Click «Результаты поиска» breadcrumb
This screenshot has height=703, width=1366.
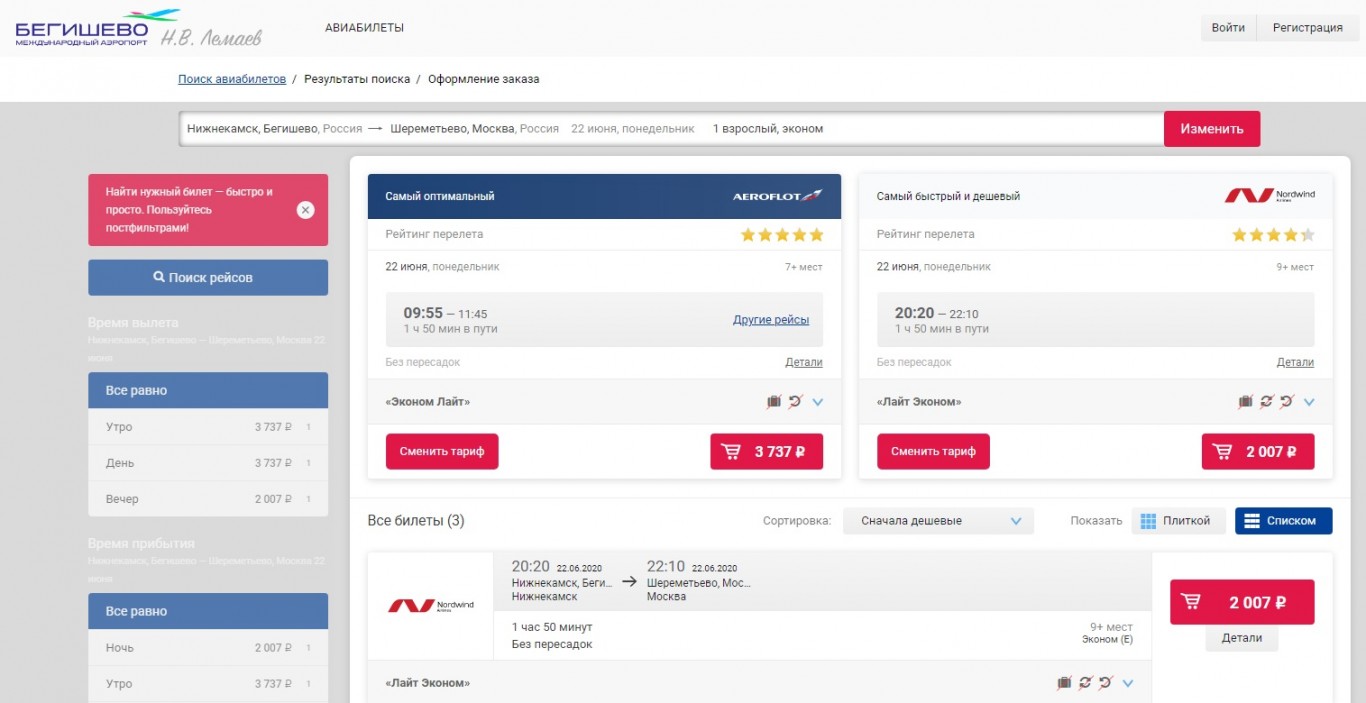pos(357,79)
